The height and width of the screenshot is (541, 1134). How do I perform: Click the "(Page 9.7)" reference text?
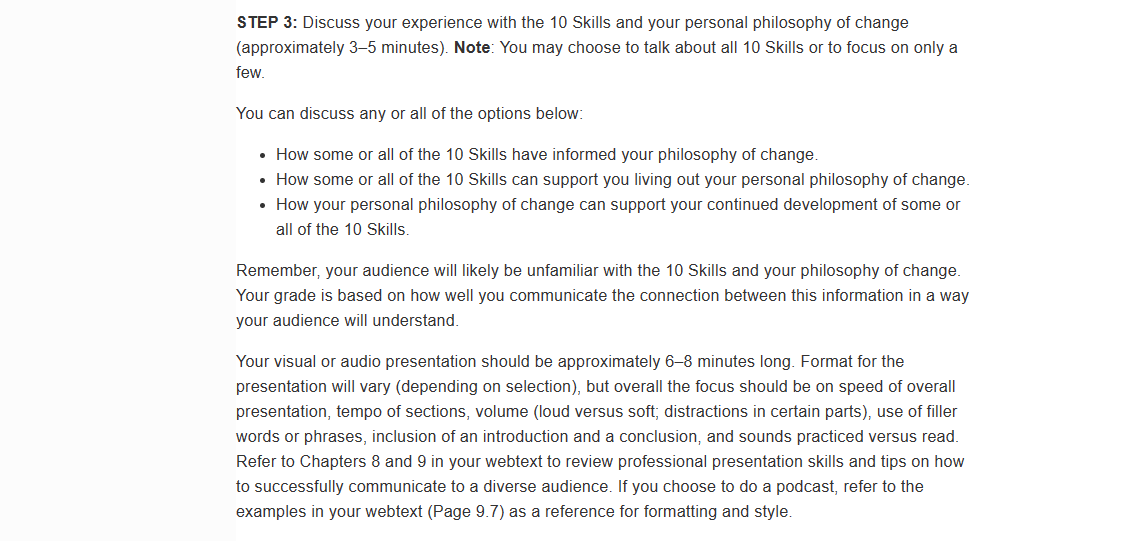point(467,511)
